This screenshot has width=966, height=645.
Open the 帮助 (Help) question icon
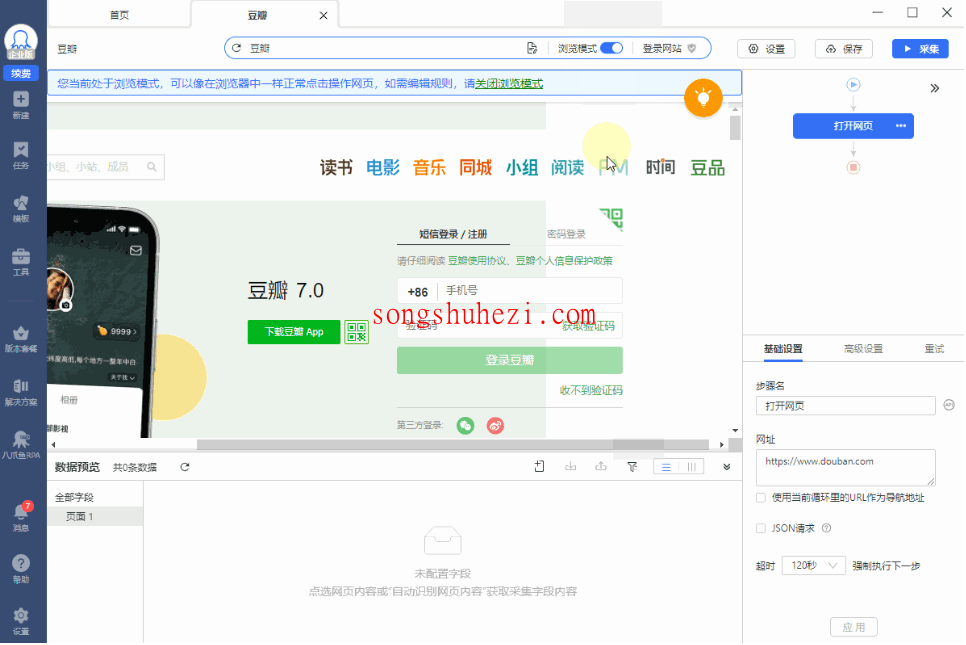click(21, 569)
